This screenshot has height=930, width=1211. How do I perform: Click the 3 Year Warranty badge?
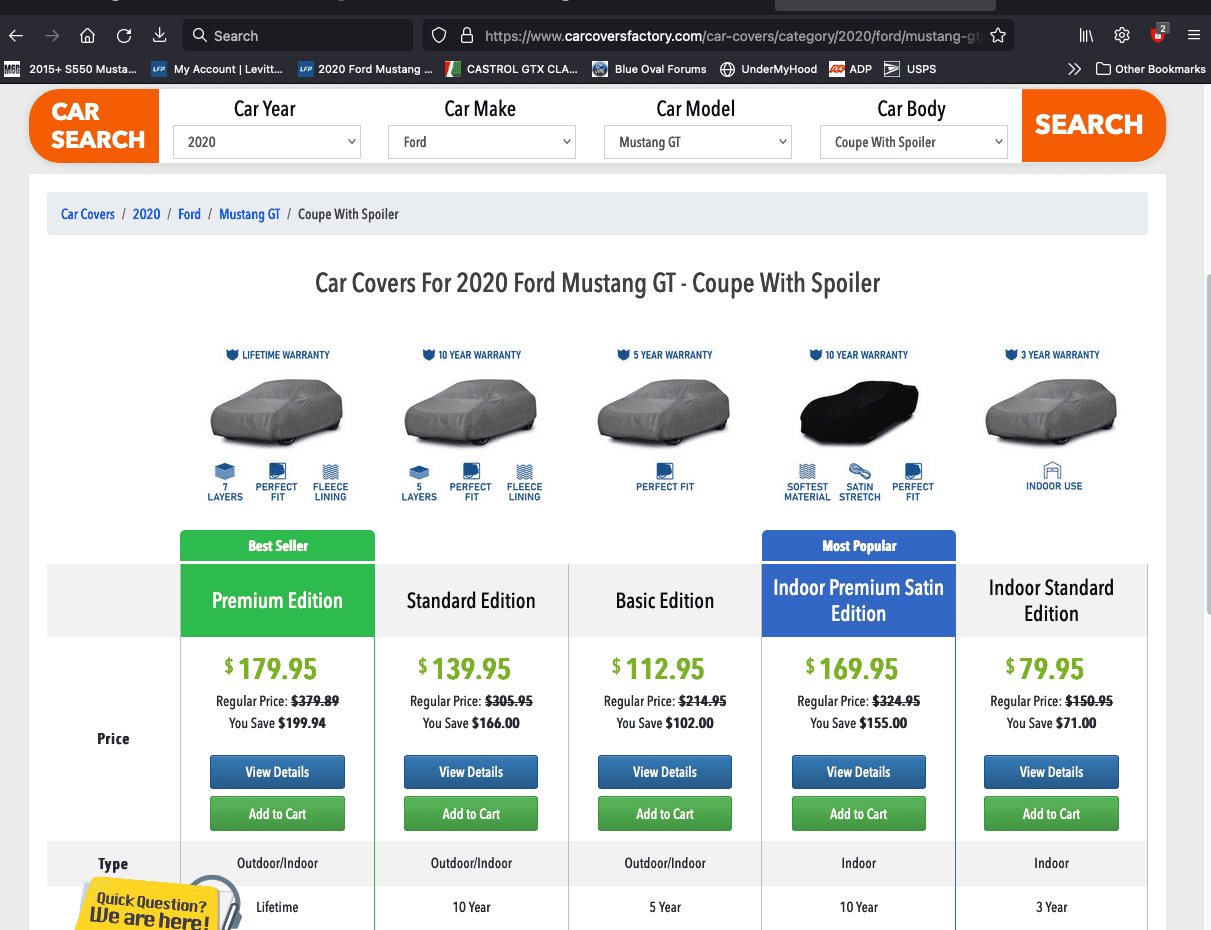click(x=1052, y=354)
